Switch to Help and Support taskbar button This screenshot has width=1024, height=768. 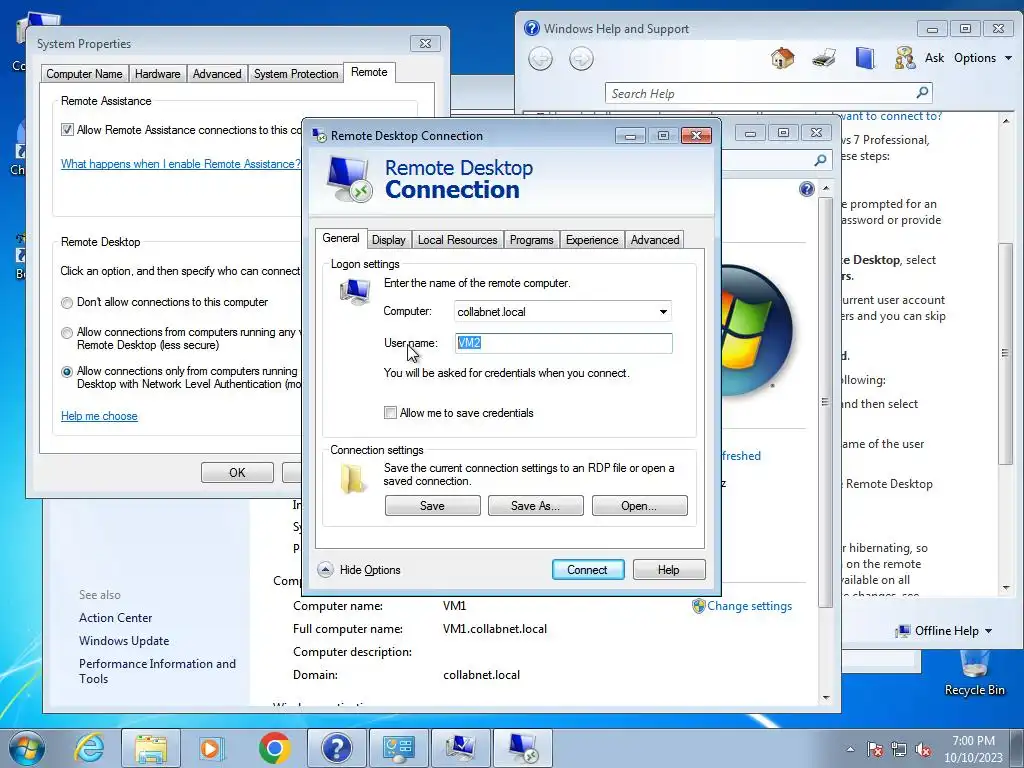point(336,748)
